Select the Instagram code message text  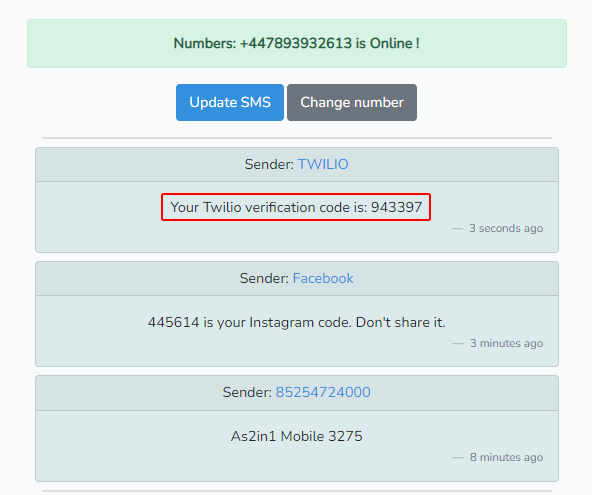pyautogui.click(x=297, y=322)
